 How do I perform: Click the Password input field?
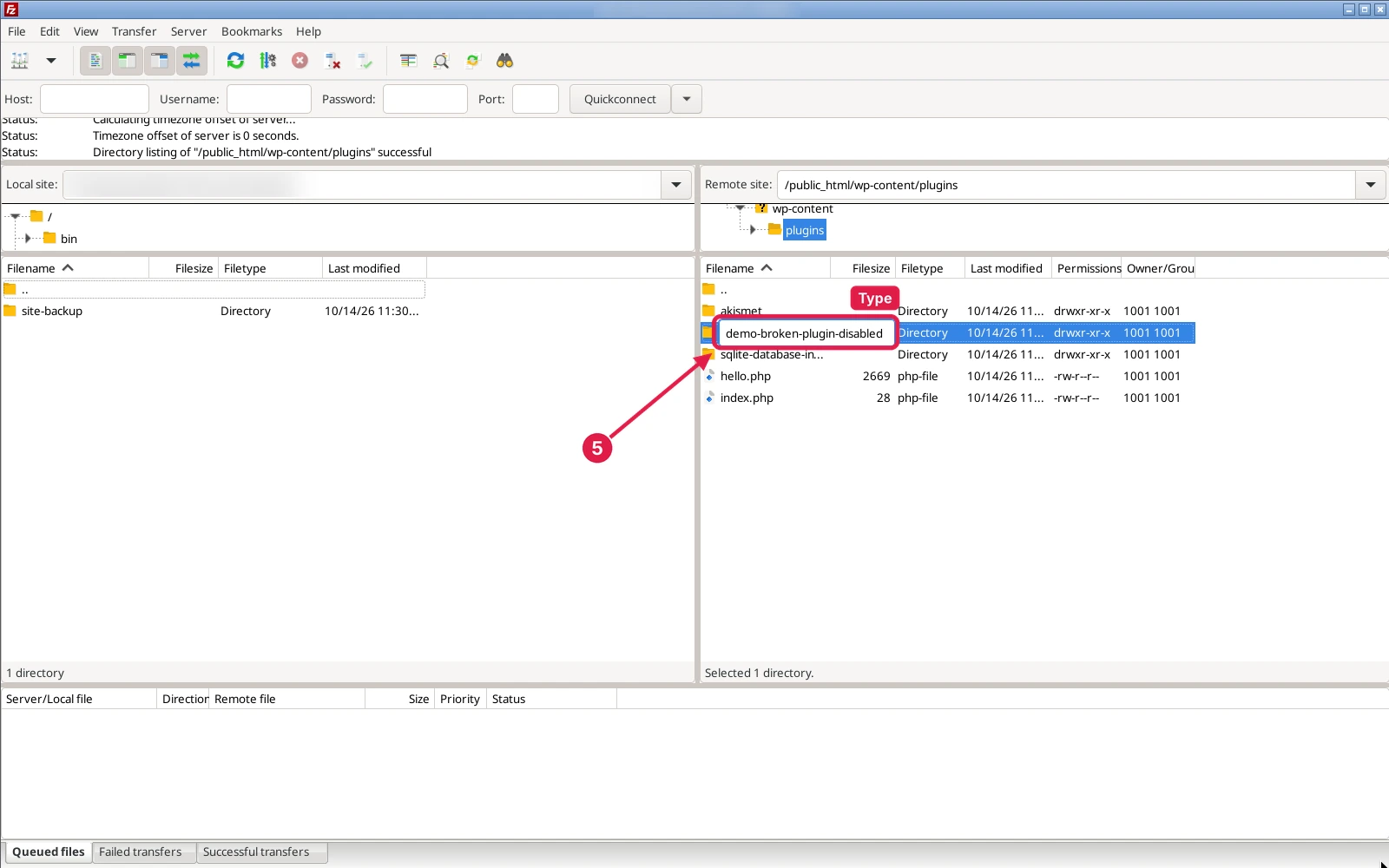(425, 99)
